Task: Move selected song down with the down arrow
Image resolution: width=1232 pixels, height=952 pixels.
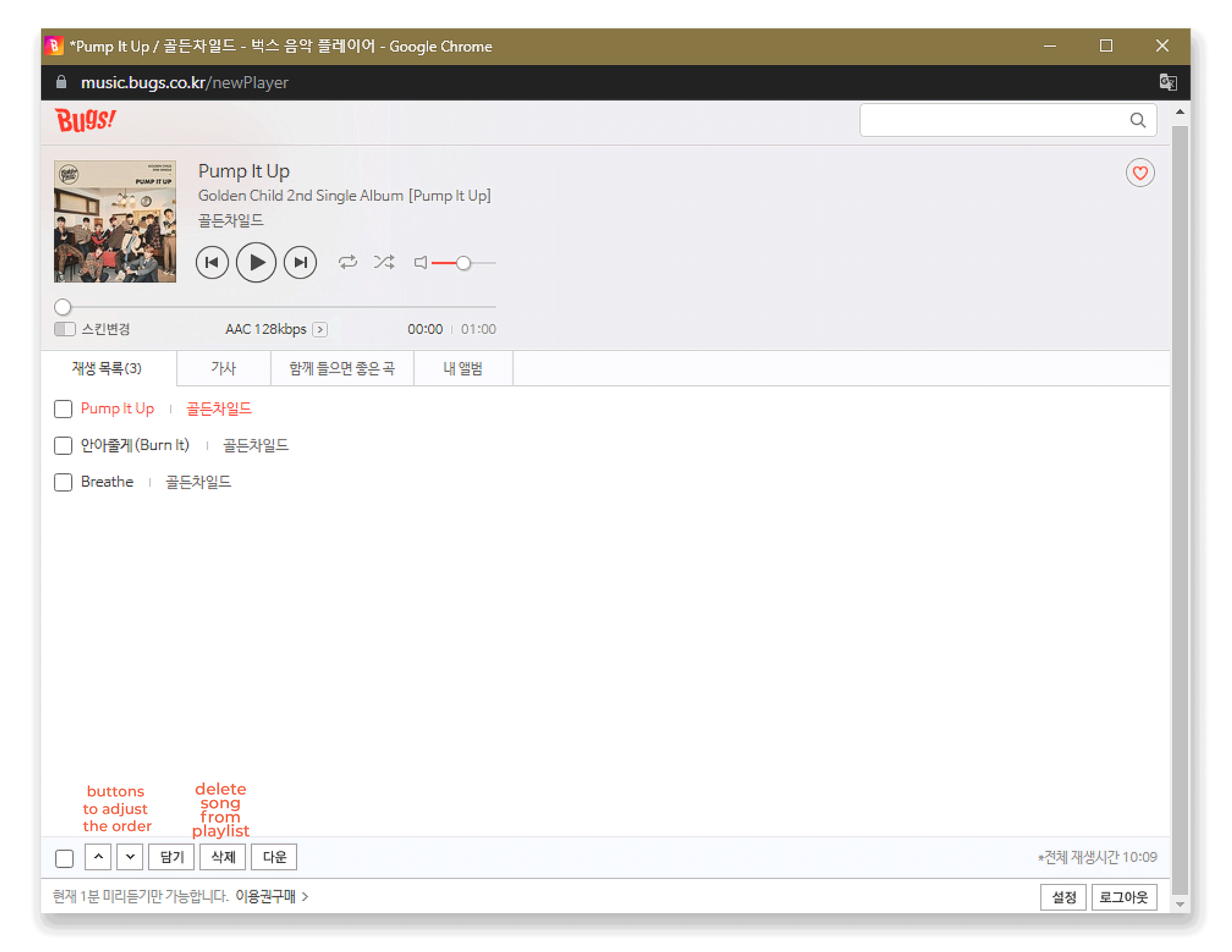Action: point(130,857)
